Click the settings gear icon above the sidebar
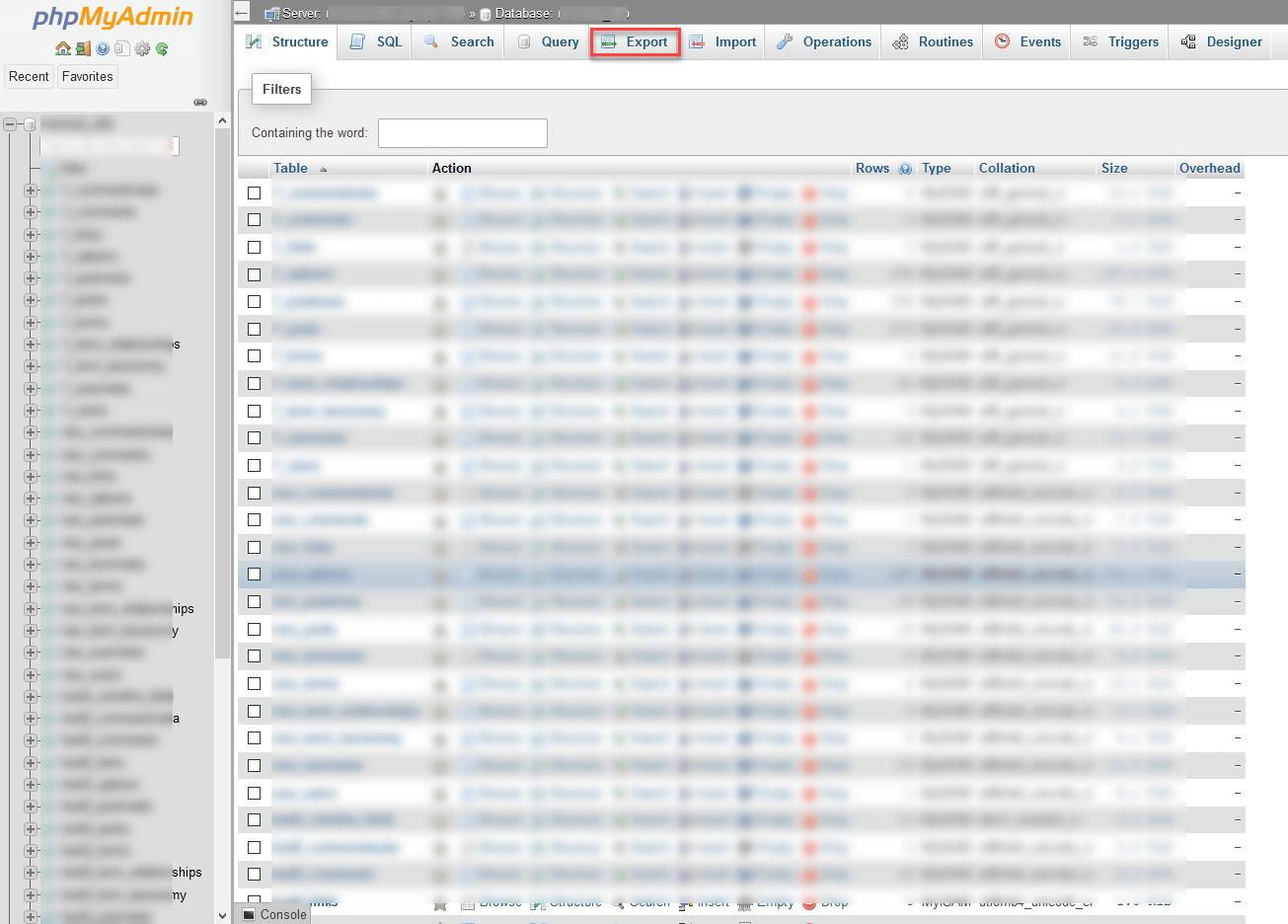 142,46
